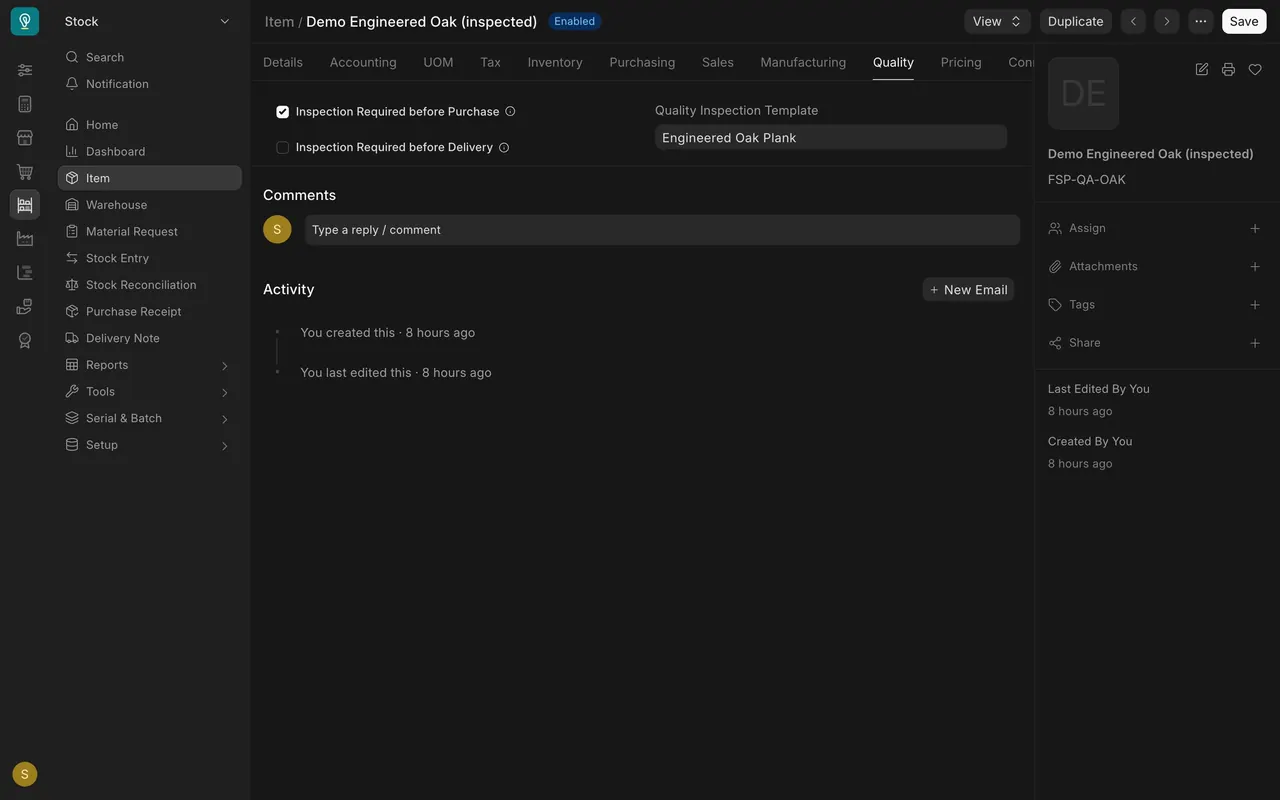This screenshot has height=800, width=1280.
Task: Add an attachment with the plus icon
Action: pos(1255,267)
